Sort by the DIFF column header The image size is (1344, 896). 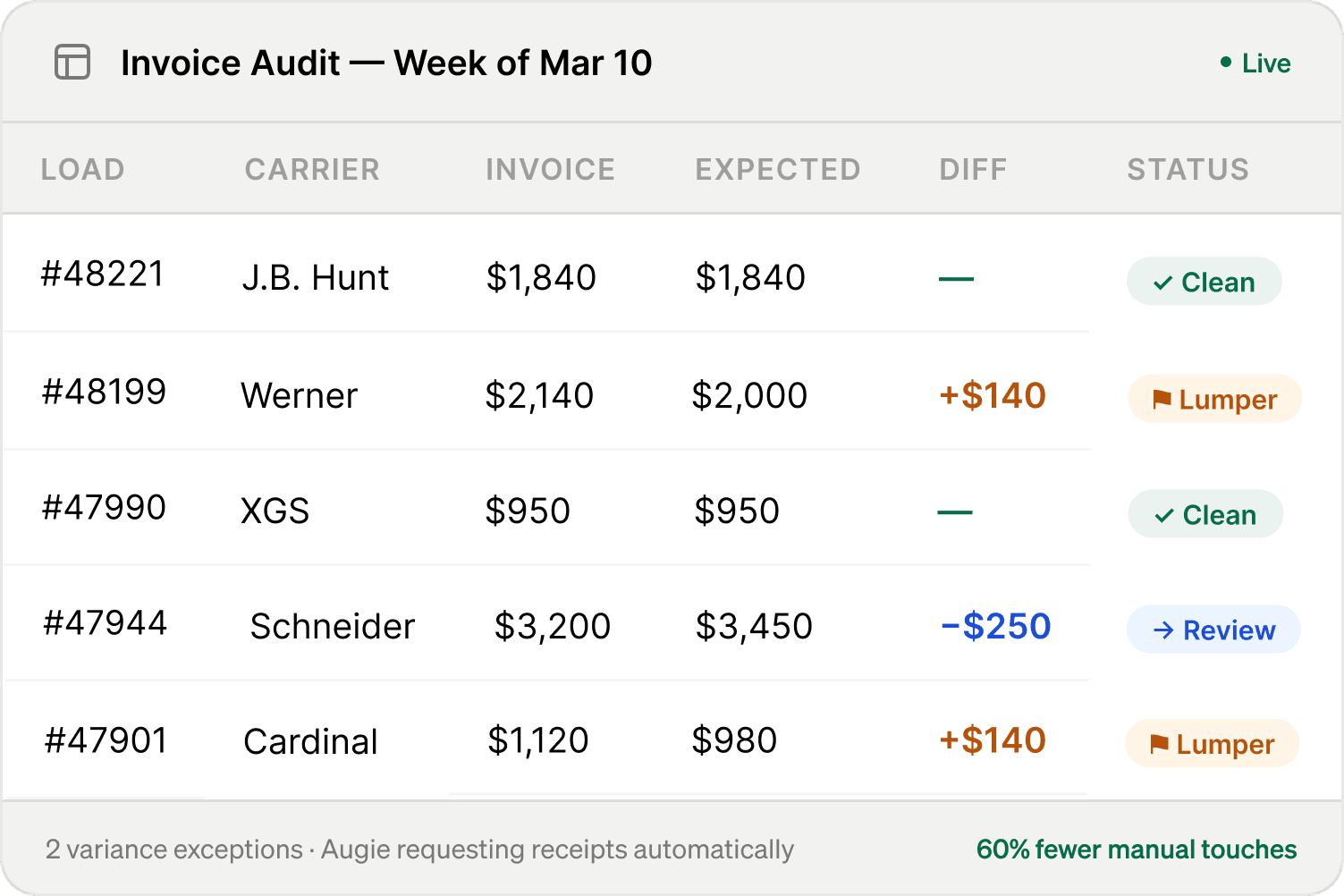973,169
